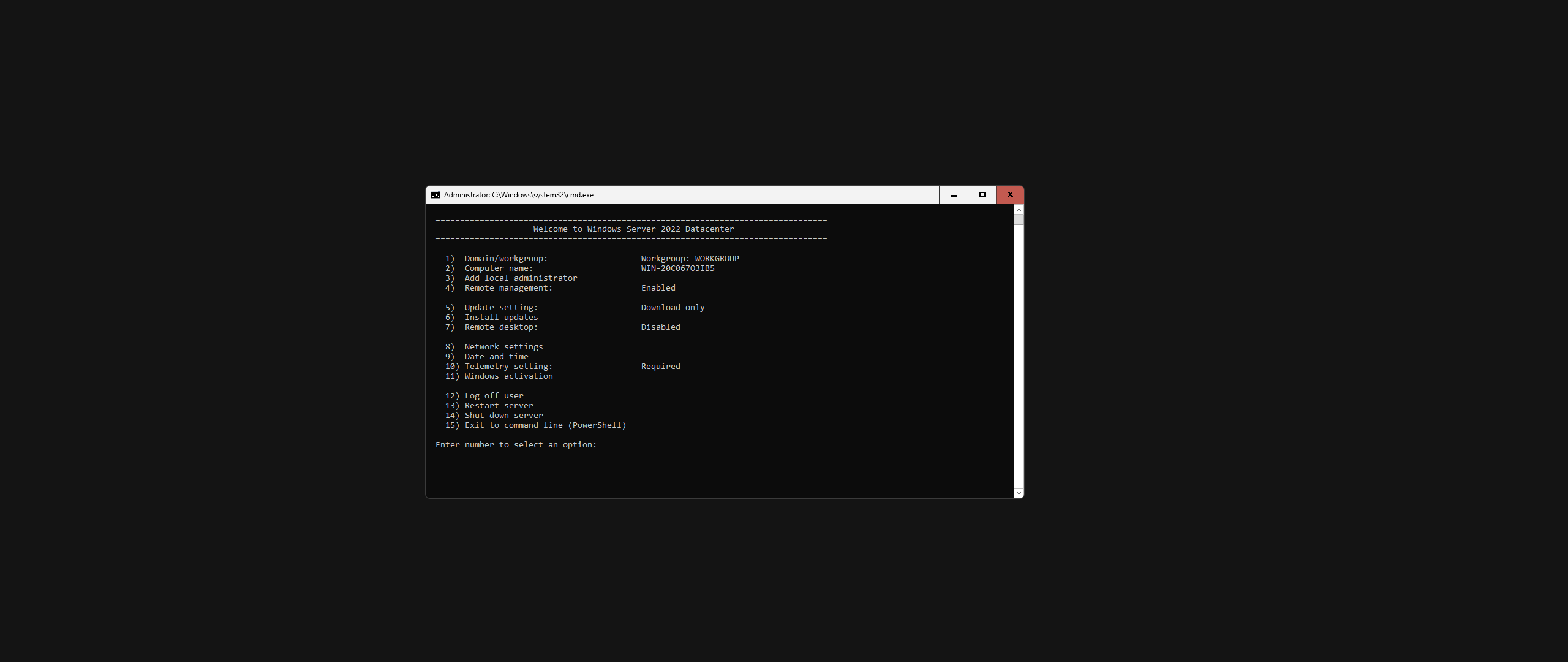Click Add local administrator entry

coord(520,278)
